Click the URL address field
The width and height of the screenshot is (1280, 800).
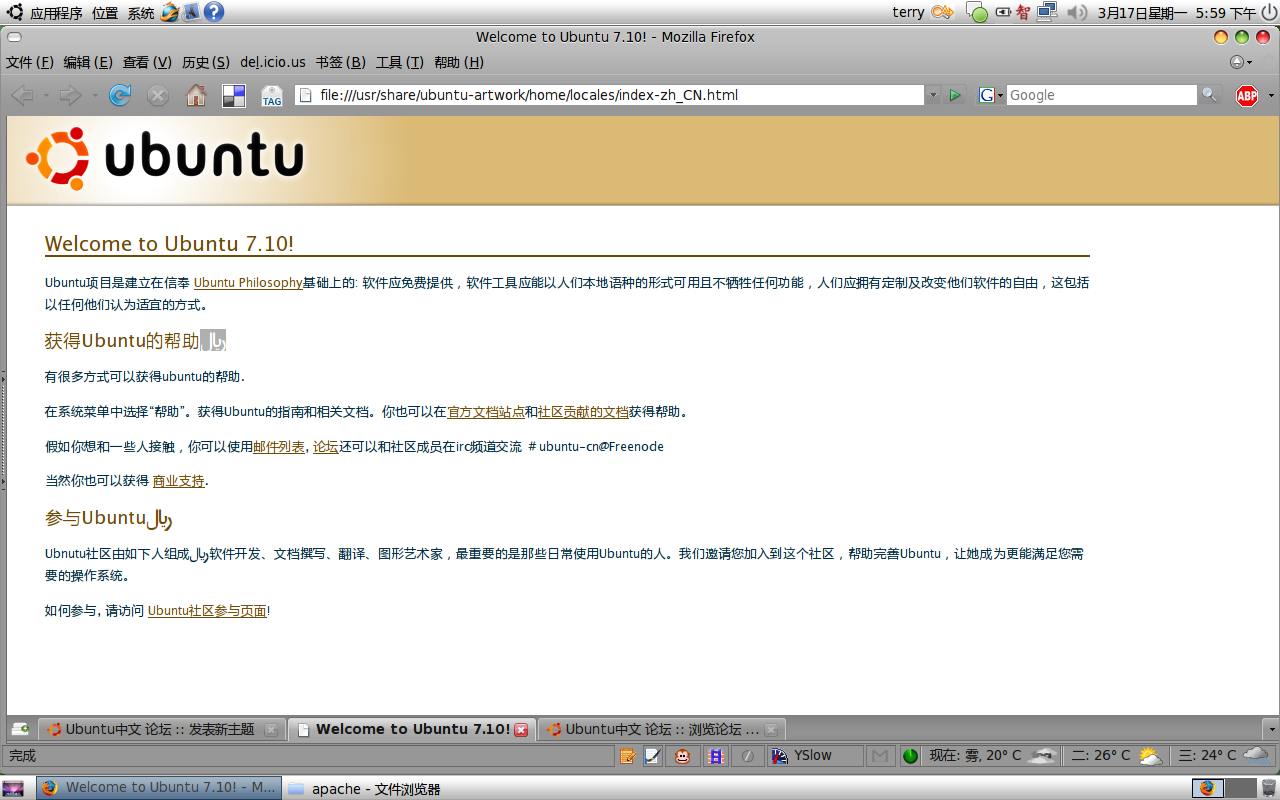click(609, 95)
